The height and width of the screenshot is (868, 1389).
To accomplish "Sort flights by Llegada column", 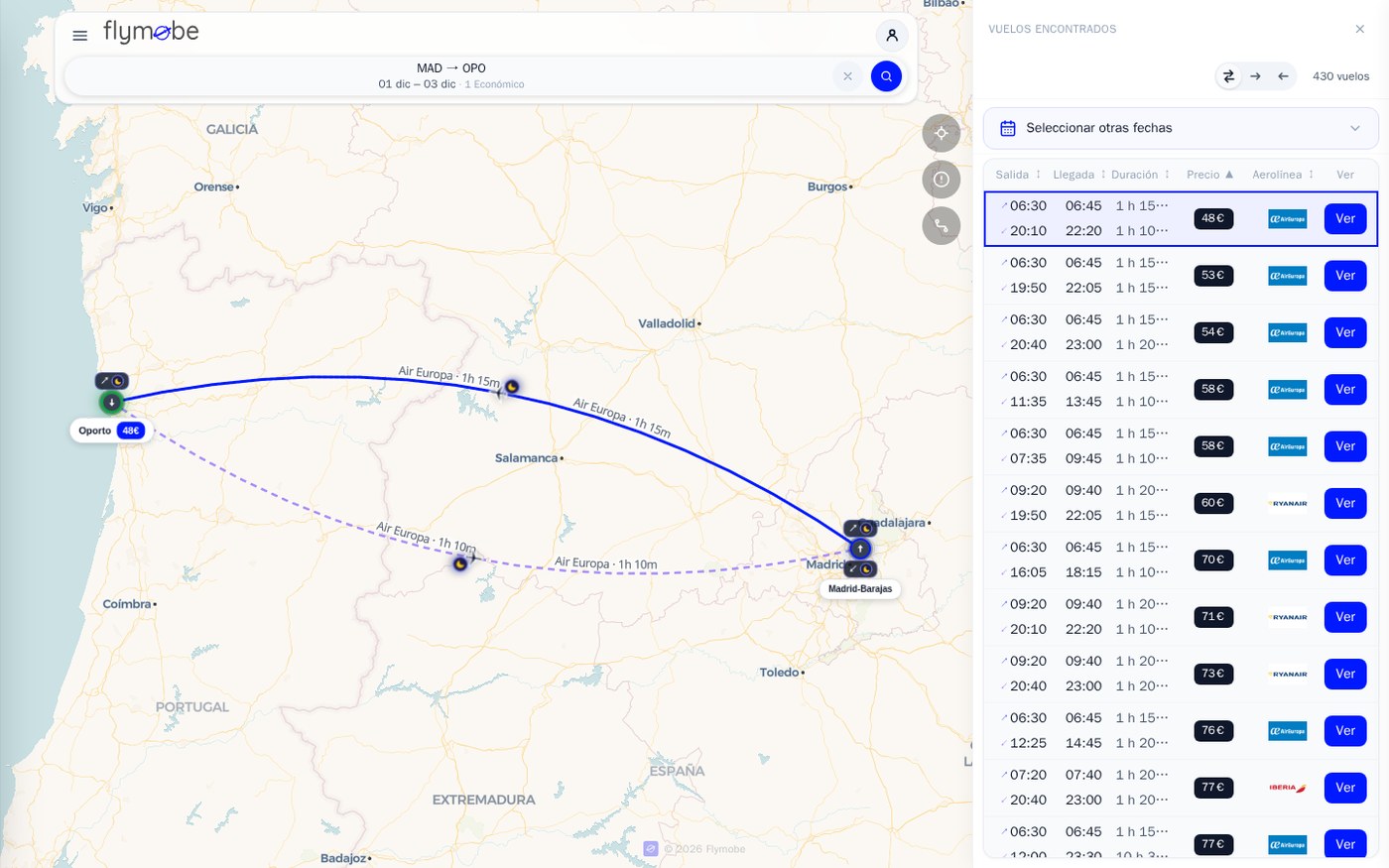I will [1079, 175].
